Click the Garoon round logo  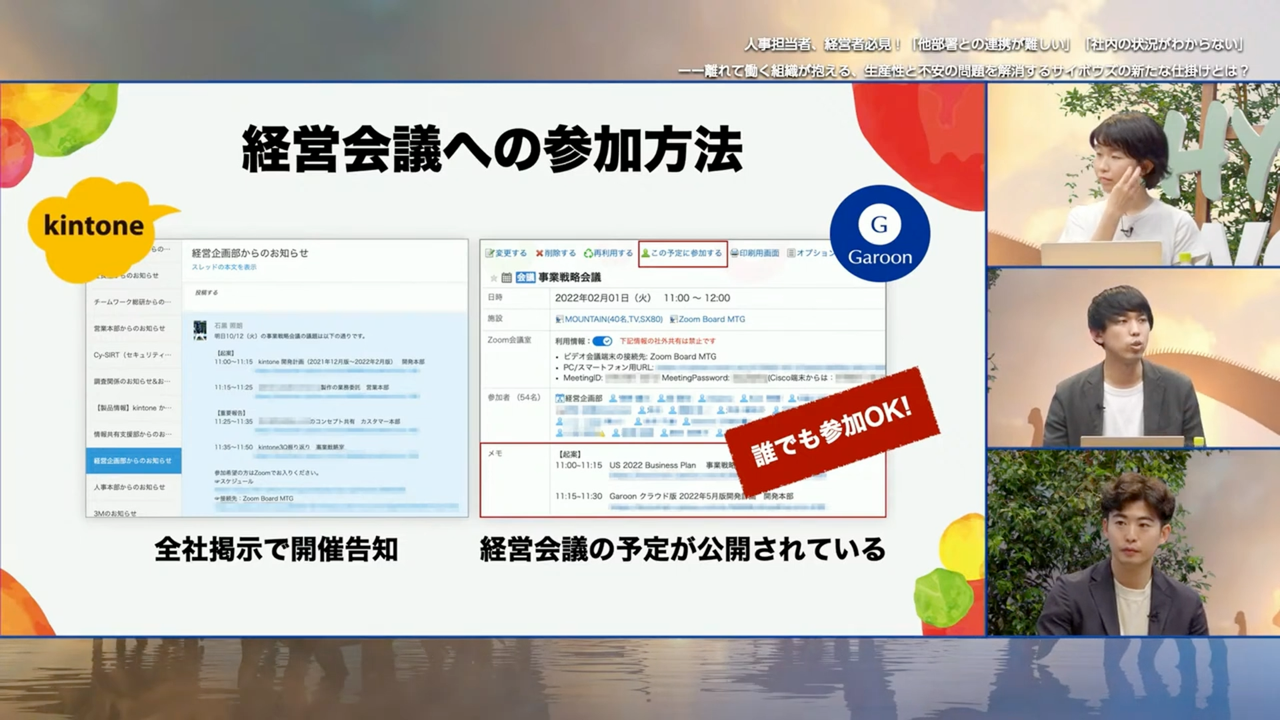(x=880, y=234)
